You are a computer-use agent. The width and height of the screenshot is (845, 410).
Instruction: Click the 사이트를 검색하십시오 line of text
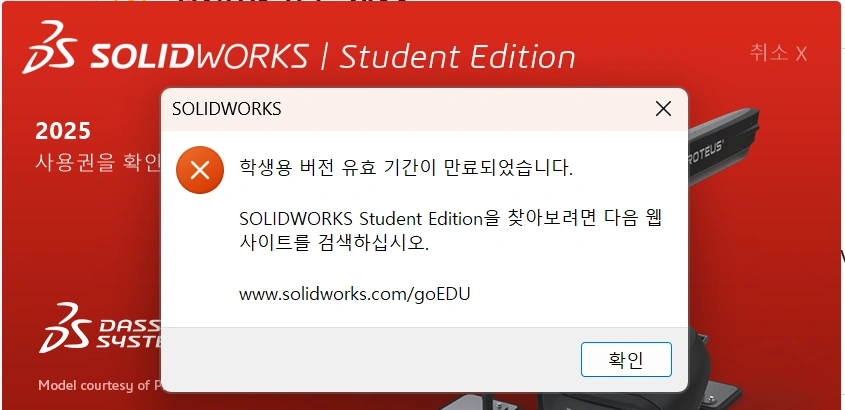pyautogui.click(x=334, y=244)
